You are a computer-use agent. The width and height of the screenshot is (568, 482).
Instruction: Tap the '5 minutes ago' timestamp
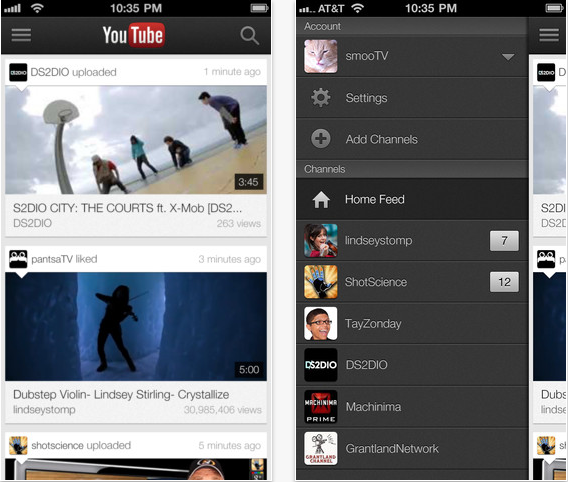pyautogui.click(x=230, y=445)
